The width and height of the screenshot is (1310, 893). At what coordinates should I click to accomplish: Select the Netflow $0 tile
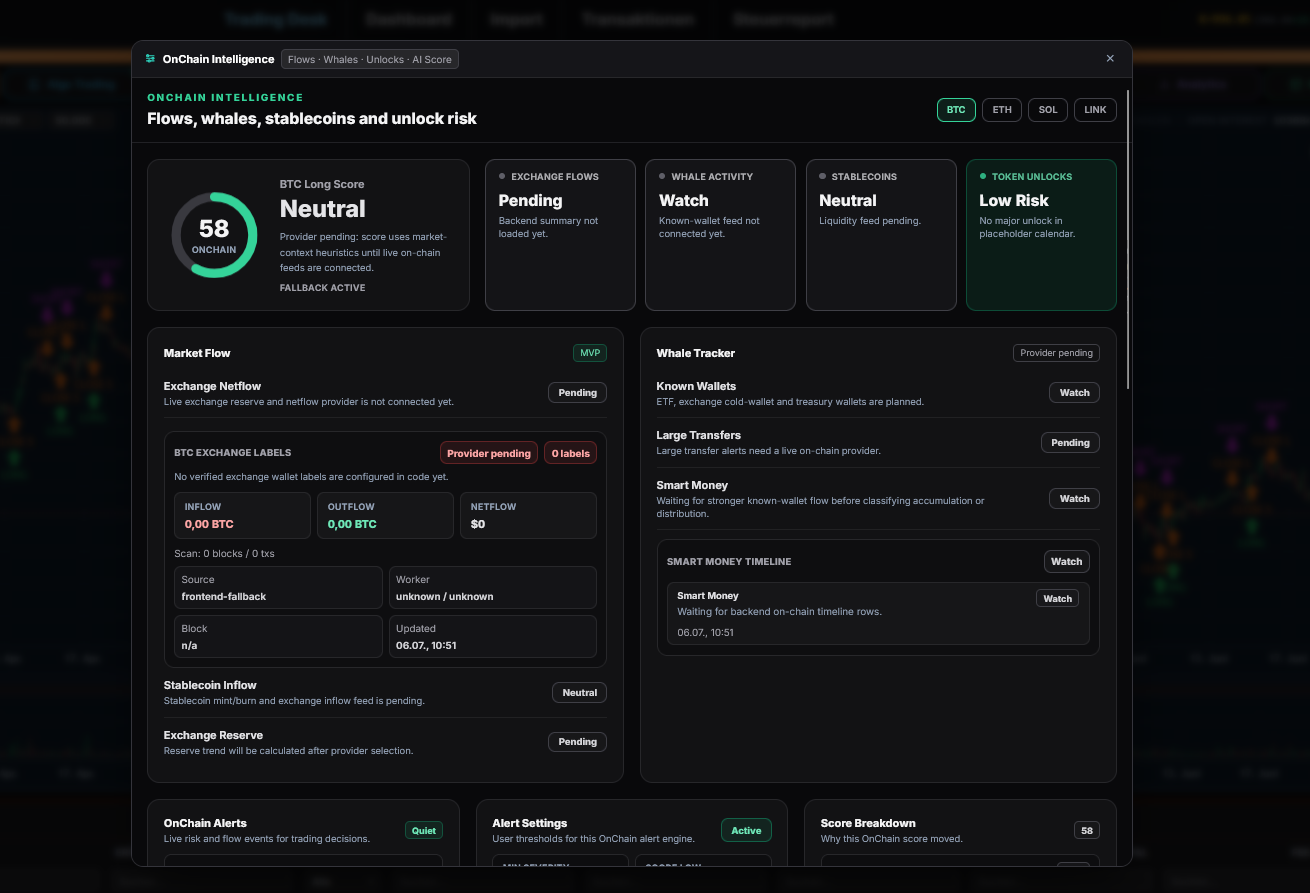(528, 516)
